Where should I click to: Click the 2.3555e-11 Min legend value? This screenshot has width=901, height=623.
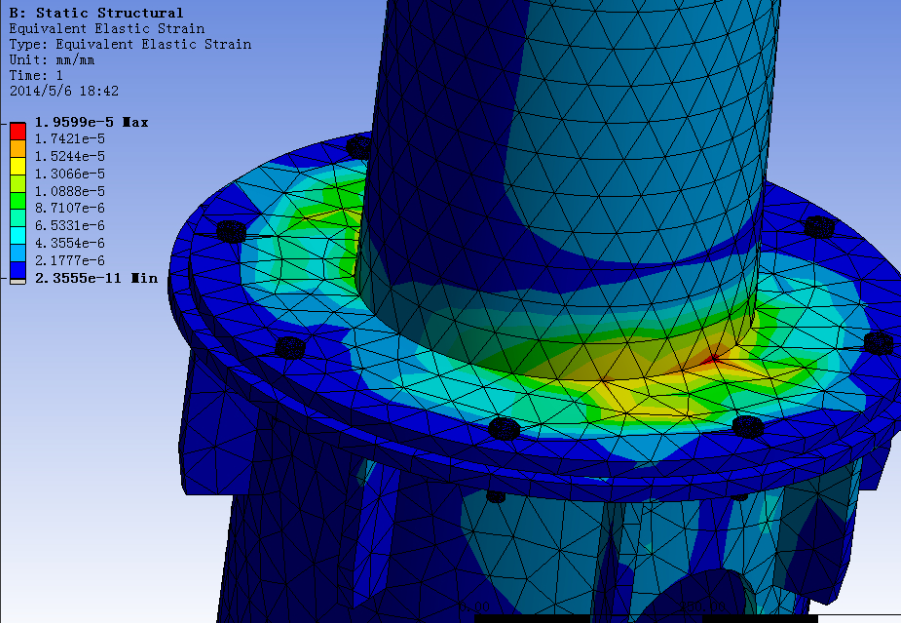pyautogui.click(x=96, y=278)
